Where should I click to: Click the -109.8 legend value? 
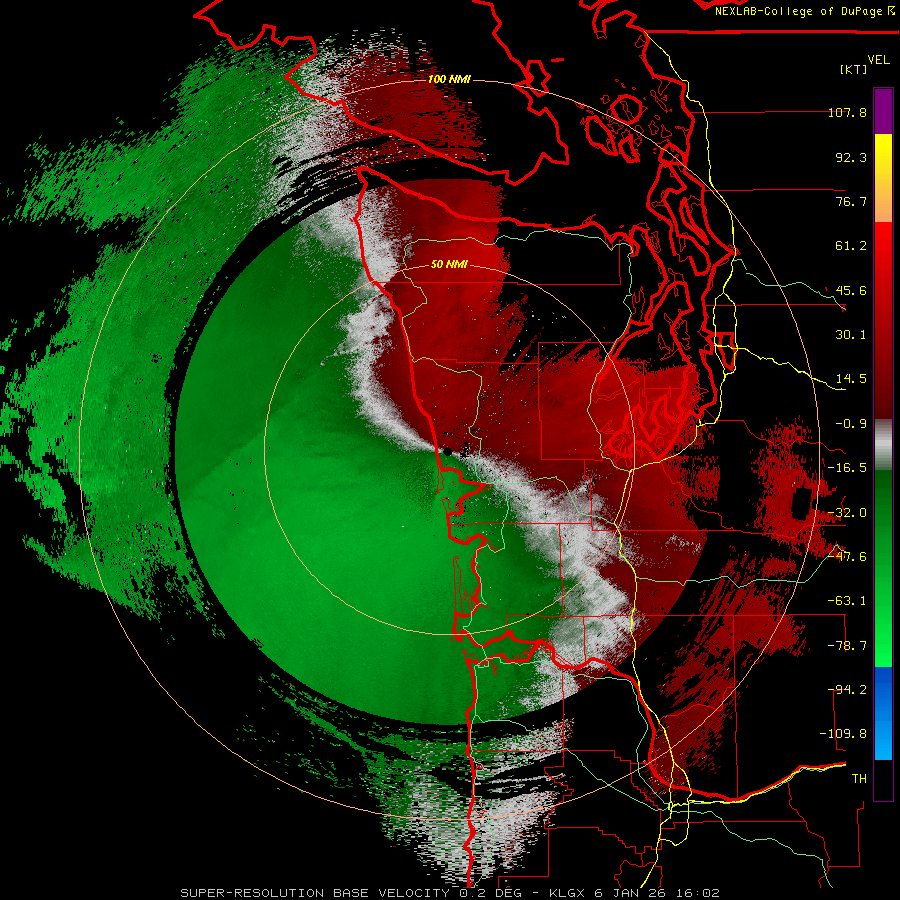843,734
